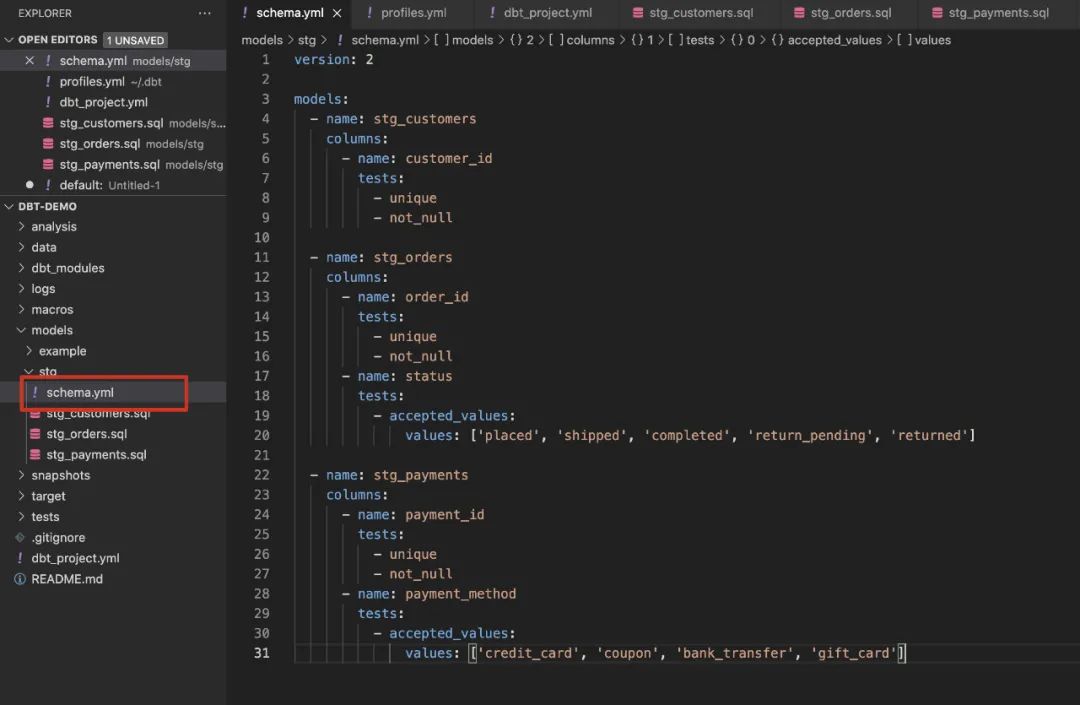This screenshot has height=705, width=1080.
Task: Click database icon on stg_payments.sql tab
Action: (x=937, y=13)
